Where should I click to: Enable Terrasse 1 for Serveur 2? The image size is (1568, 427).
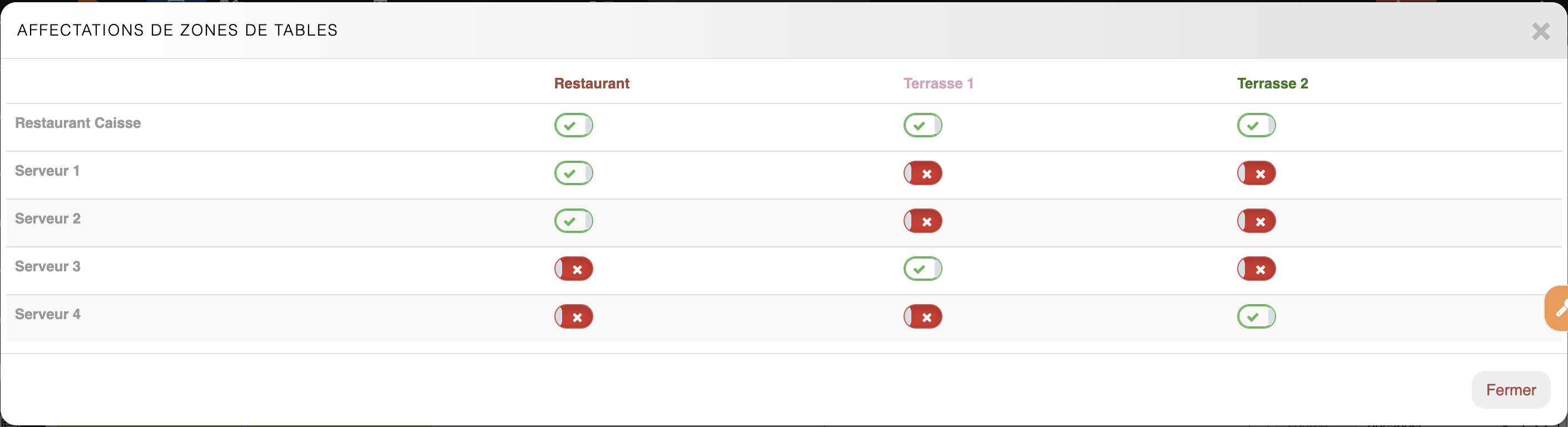point(922,221)
